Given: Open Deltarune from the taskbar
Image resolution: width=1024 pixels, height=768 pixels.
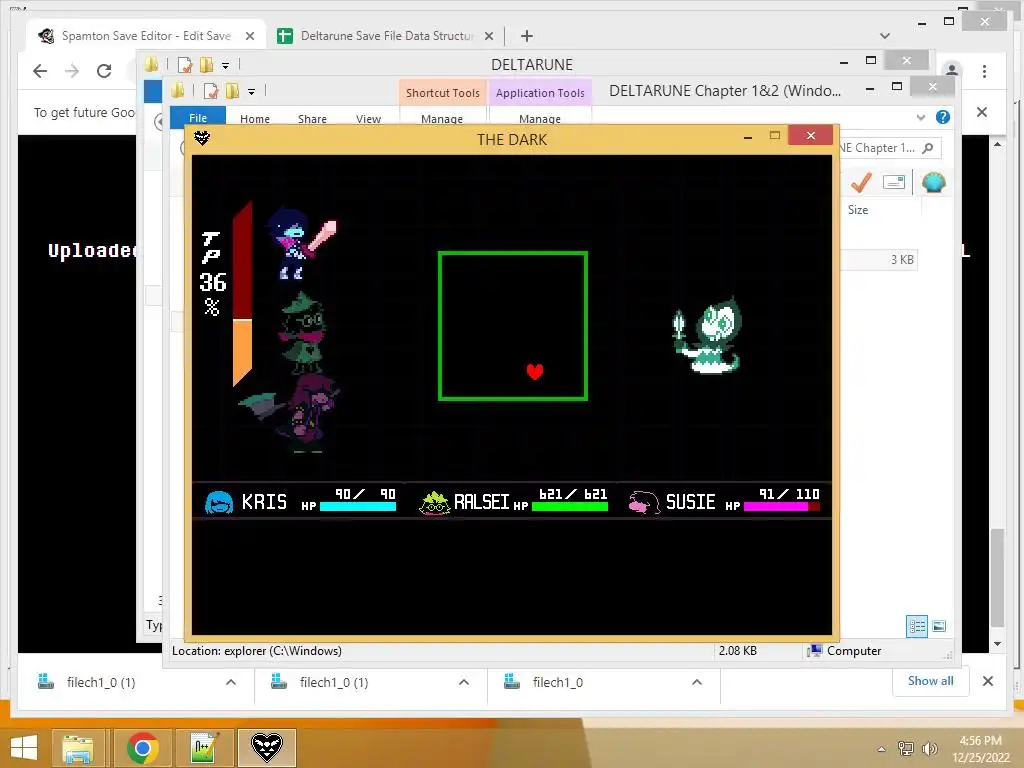Looking at the screenshot, I should [267, 748].
